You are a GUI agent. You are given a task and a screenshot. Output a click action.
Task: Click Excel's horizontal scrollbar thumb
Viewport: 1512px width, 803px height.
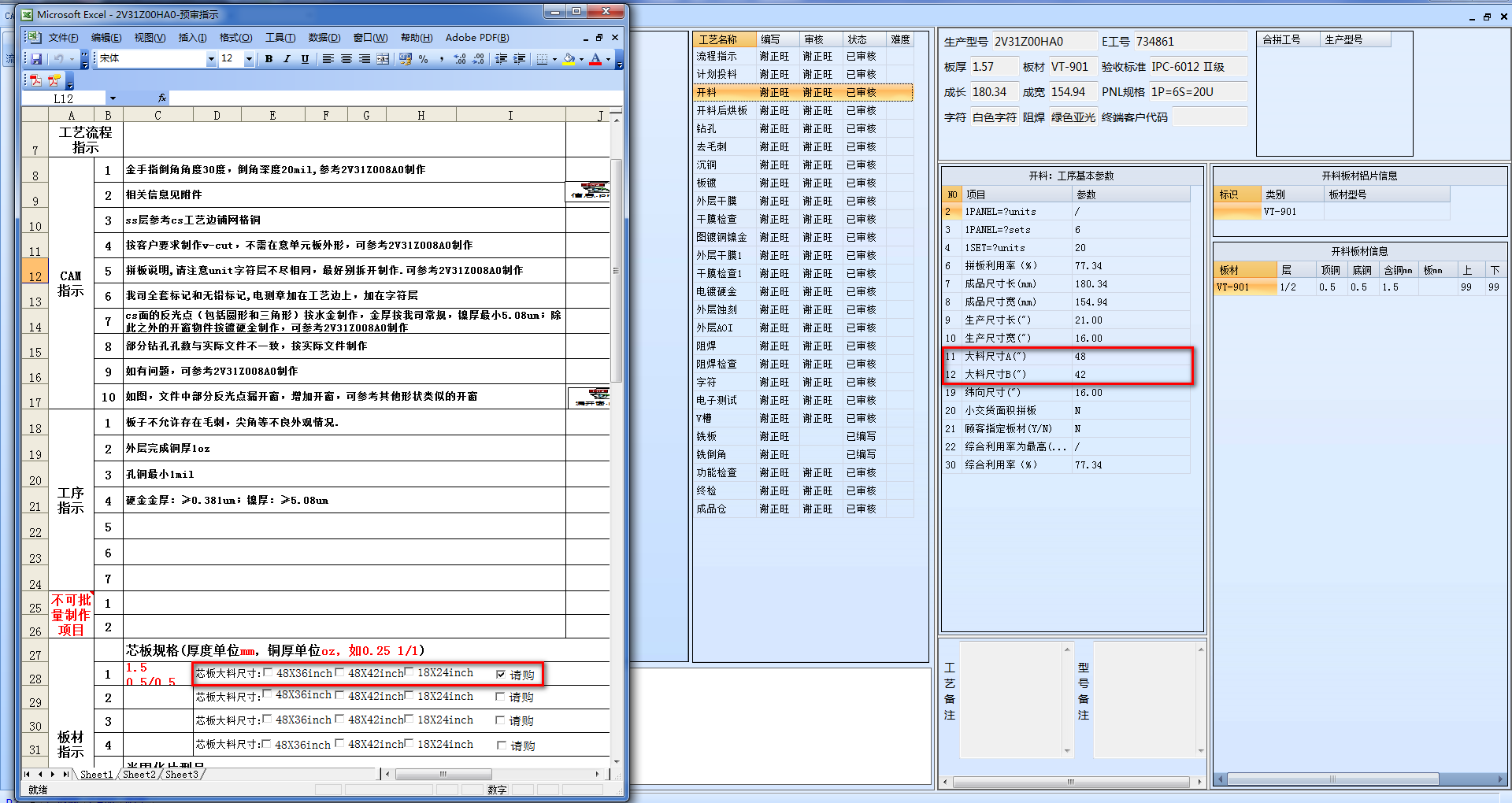443,775
